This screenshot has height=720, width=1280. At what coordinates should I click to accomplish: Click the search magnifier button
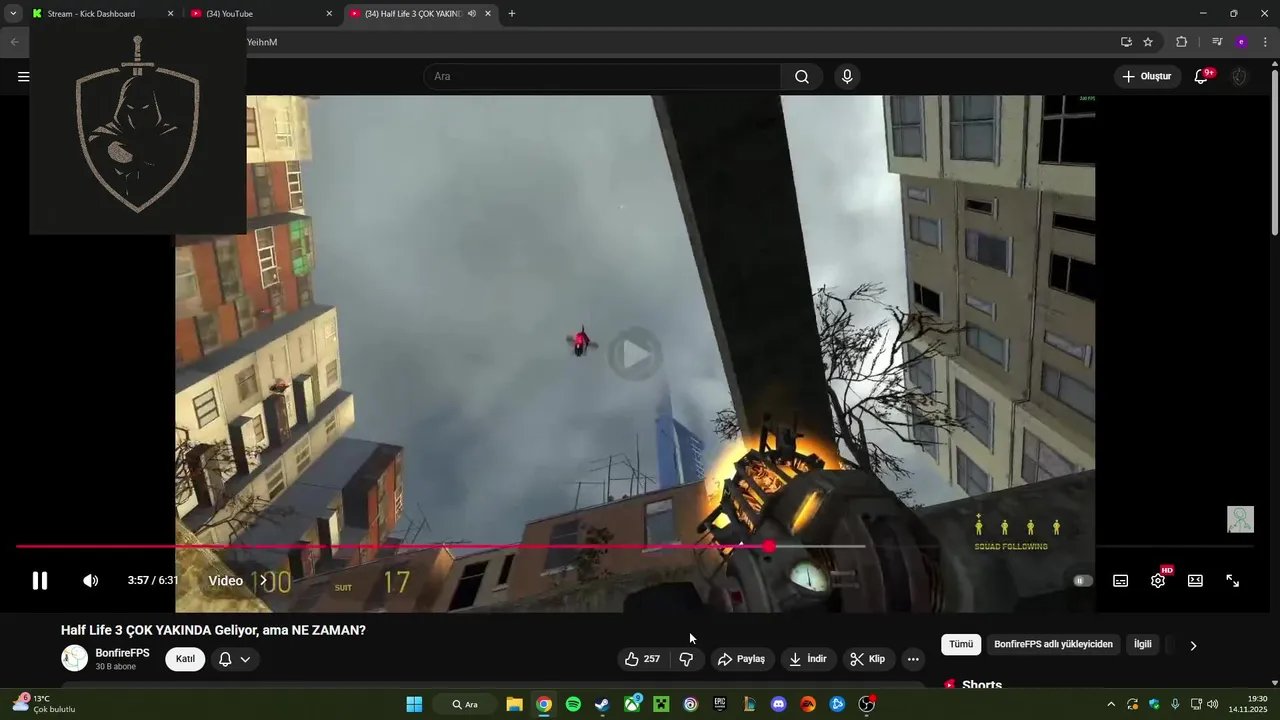pos(802,77)
